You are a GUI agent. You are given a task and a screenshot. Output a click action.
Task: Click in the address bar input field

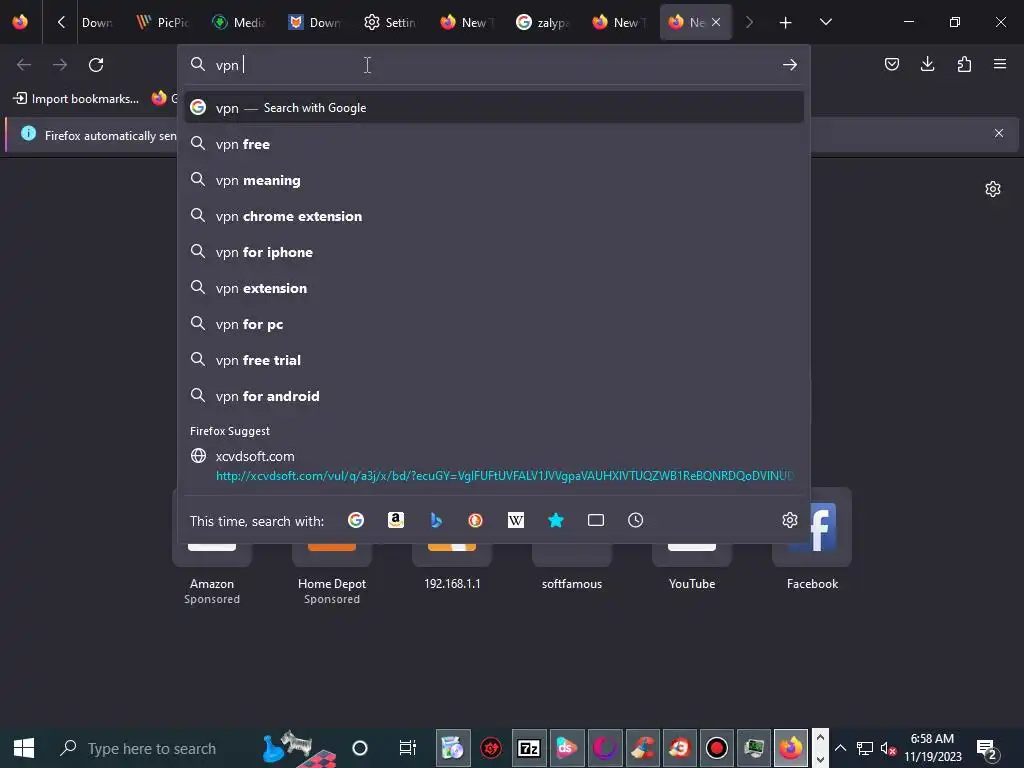click(x=493, y=65)
